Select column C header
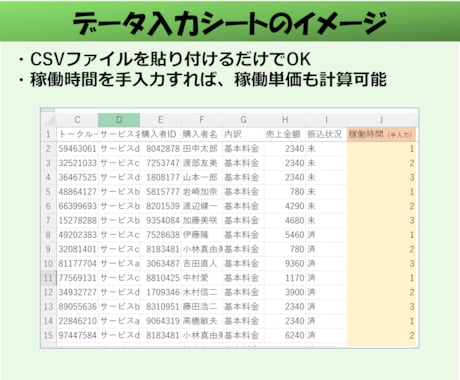This screenshot has width=460, height=380. coord(77,120)
